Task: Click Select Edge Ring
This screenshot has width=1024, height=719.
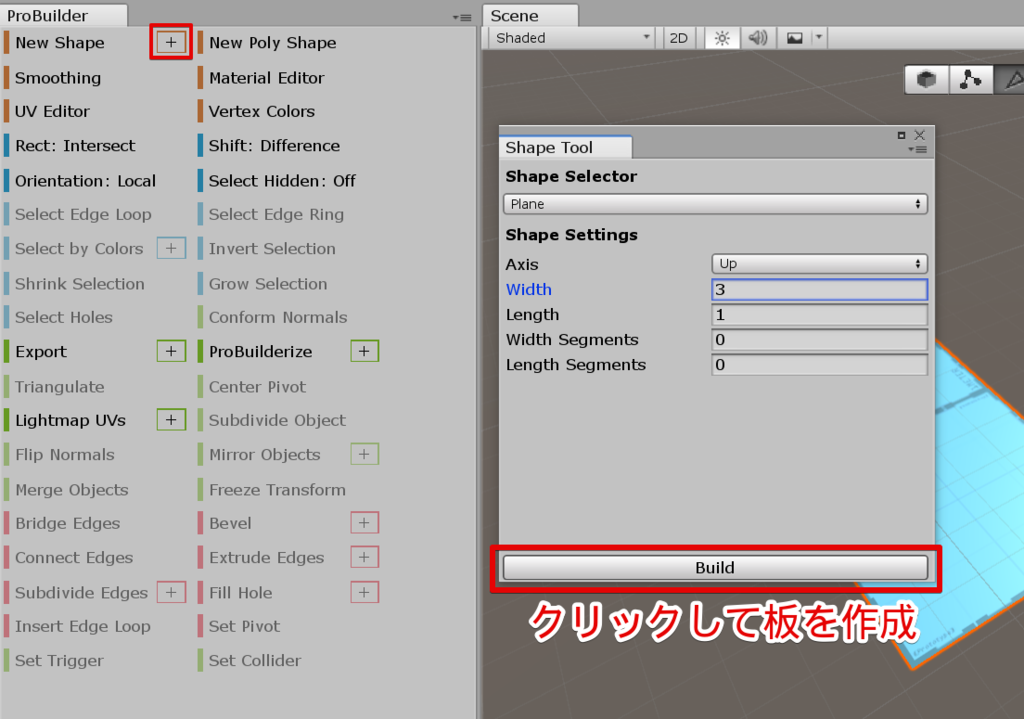Action: [276, 214]
